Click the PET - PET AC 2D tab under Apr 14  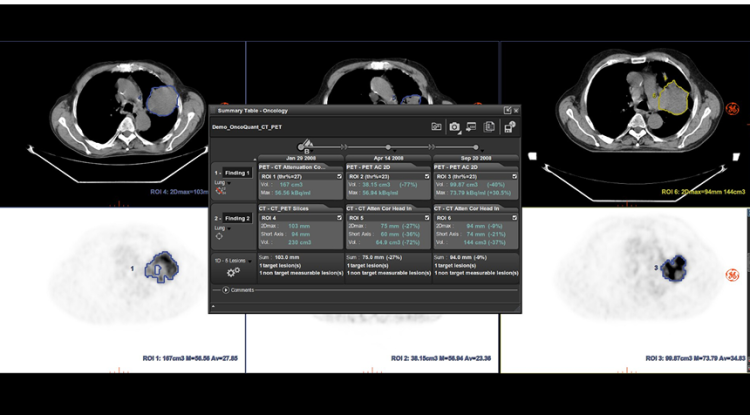(380, 167)
